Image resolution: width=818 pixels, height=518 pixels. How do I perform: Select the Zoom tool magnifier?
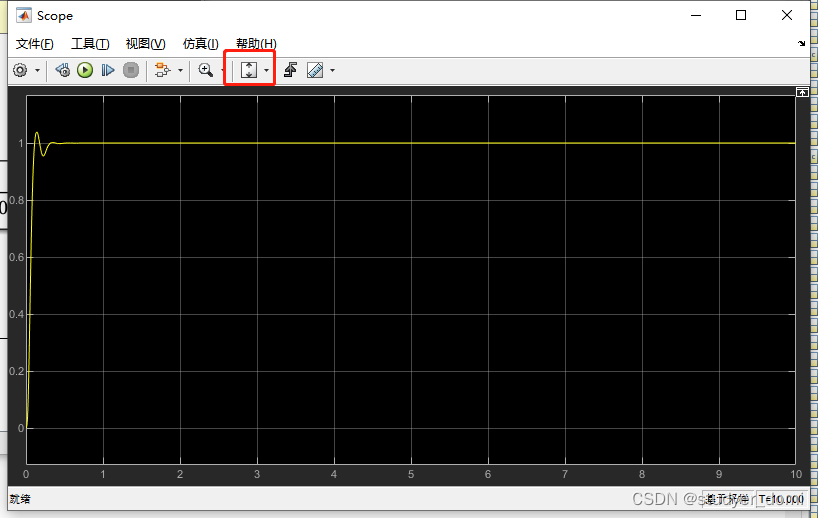point(206,70)
